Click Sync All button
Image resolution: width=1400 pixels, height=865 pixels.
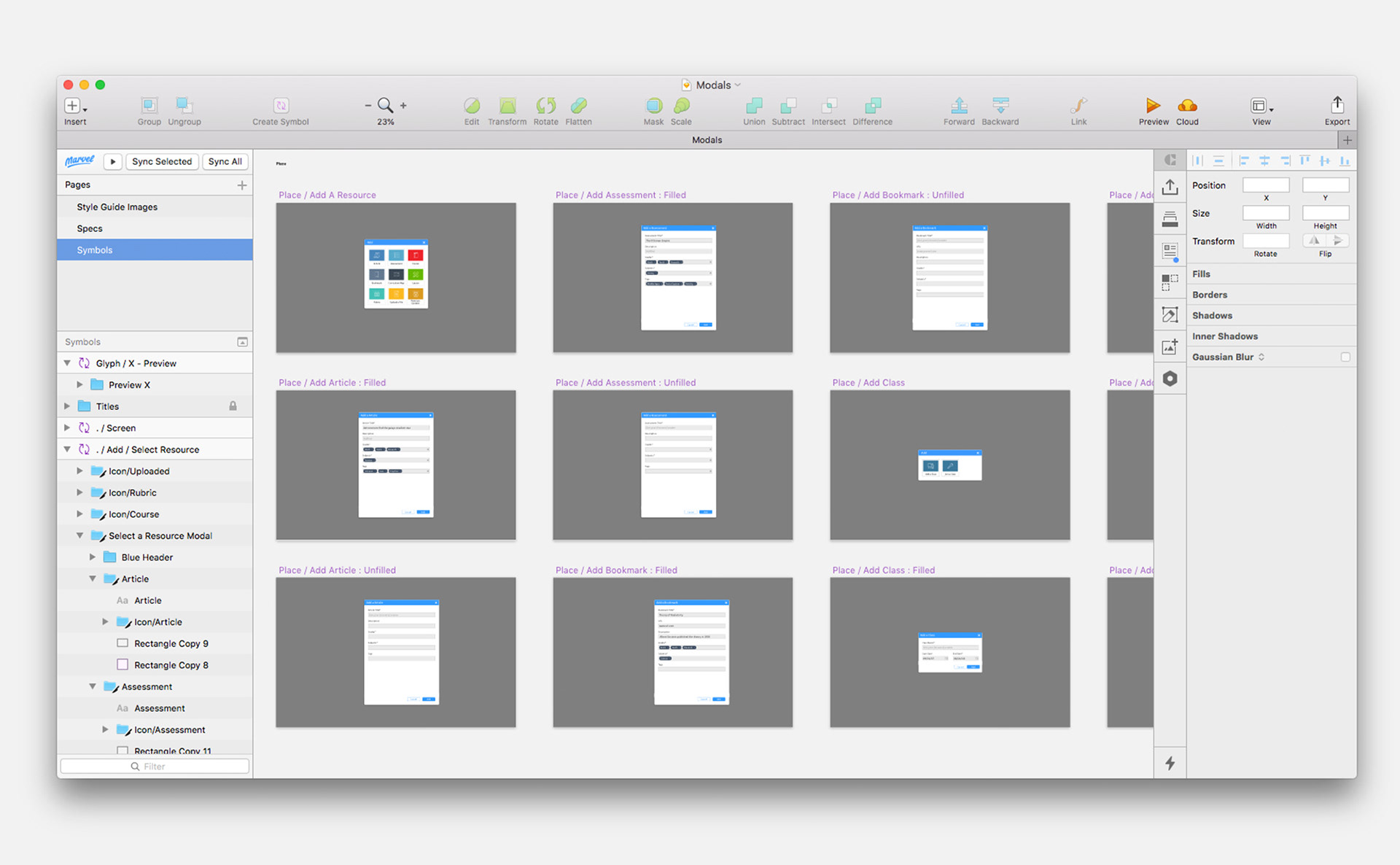click(x=225, y=161)
